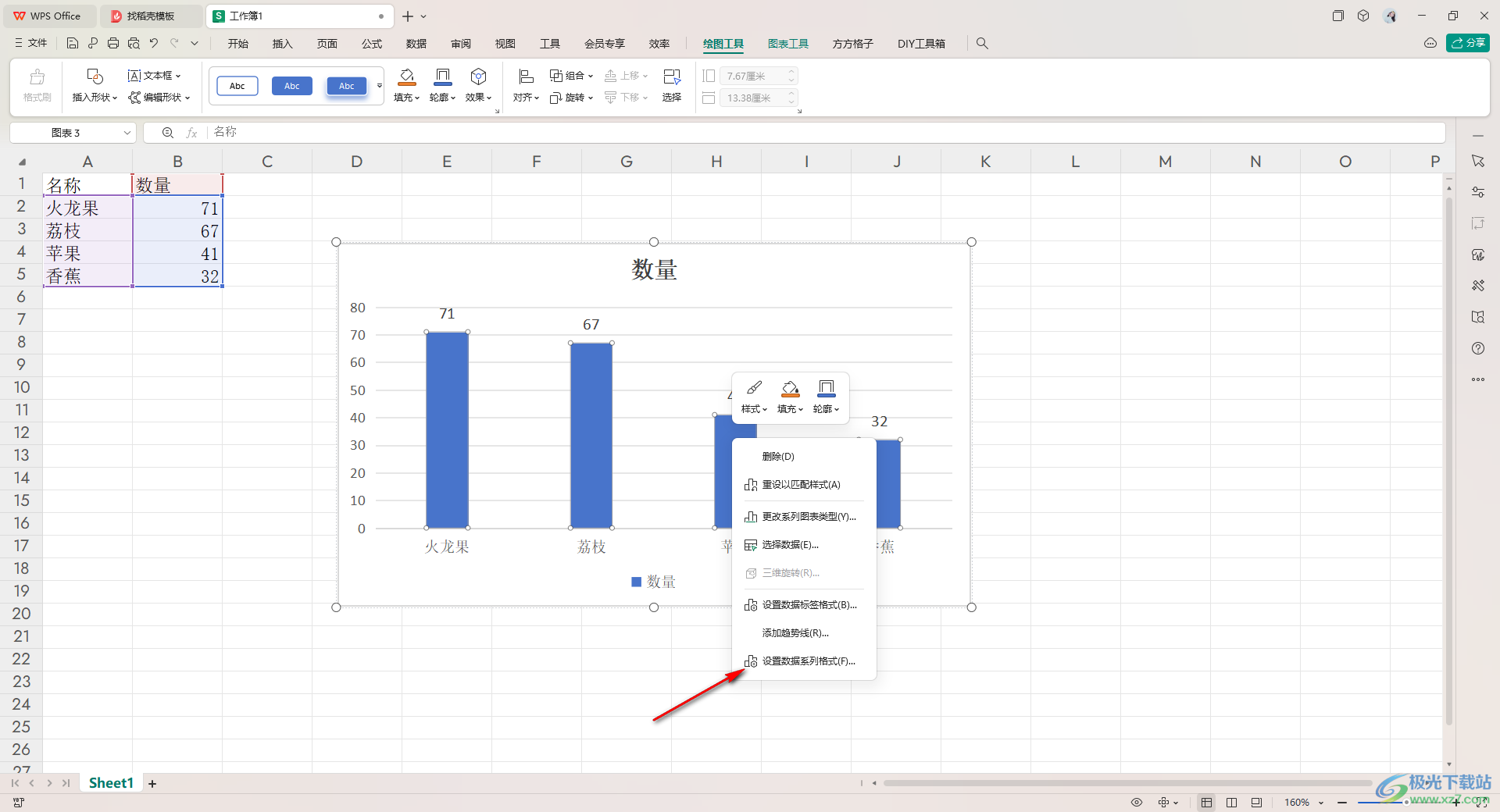The height and width of the screenshot is (812, 1500).
Task: Switch to the Chart Tools tab
Action: (x=787, y=44)
